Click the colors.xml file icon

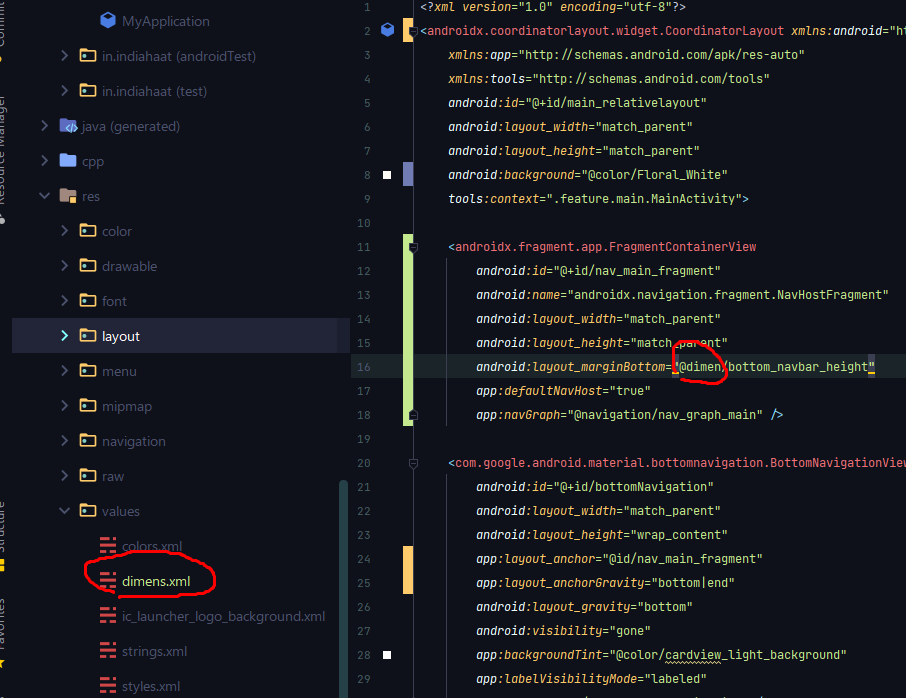(x=108, y=545)
